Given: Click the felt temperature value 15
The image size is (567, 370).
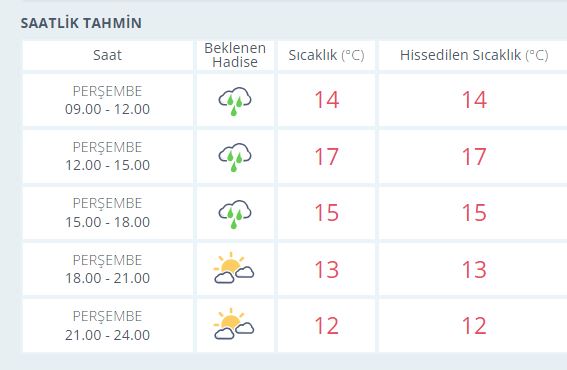Looking at the screenshot, I should point(474,213).
